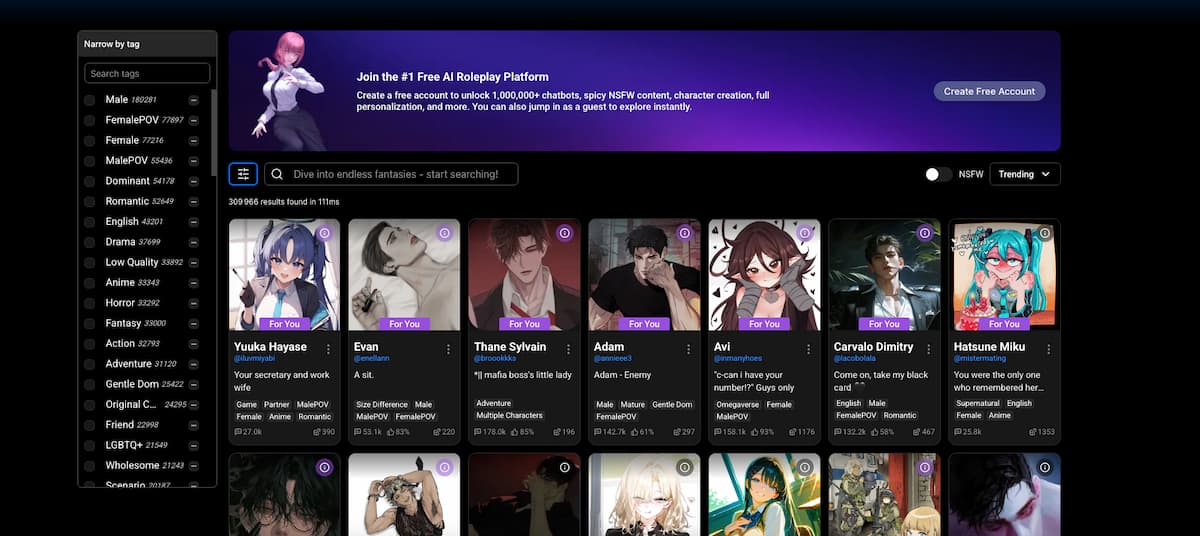Check the FemalePOV tag checkbox

(x=90, y=120)
